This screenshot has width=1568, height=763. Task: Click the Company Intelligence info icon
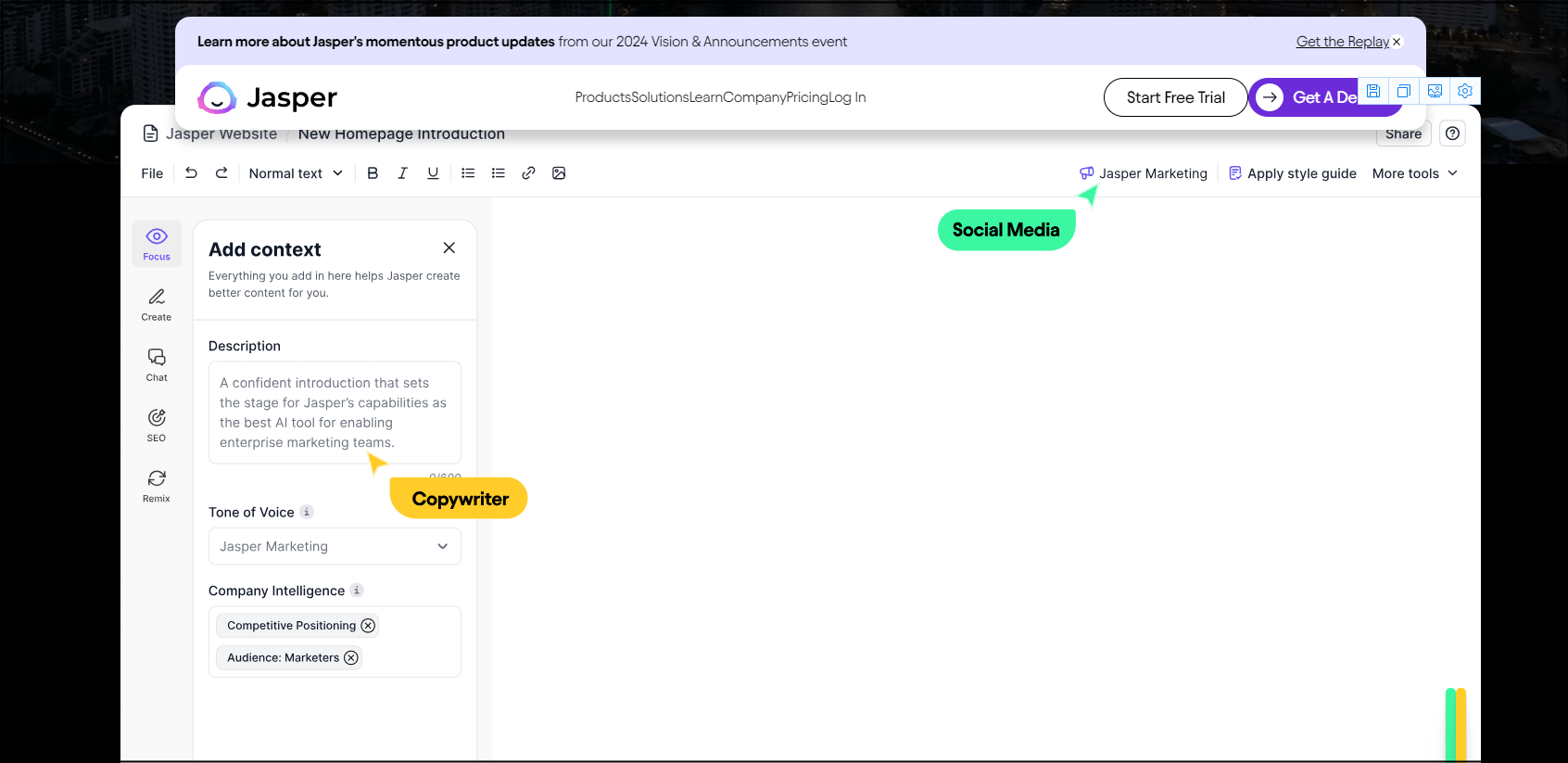pos(357,590)
